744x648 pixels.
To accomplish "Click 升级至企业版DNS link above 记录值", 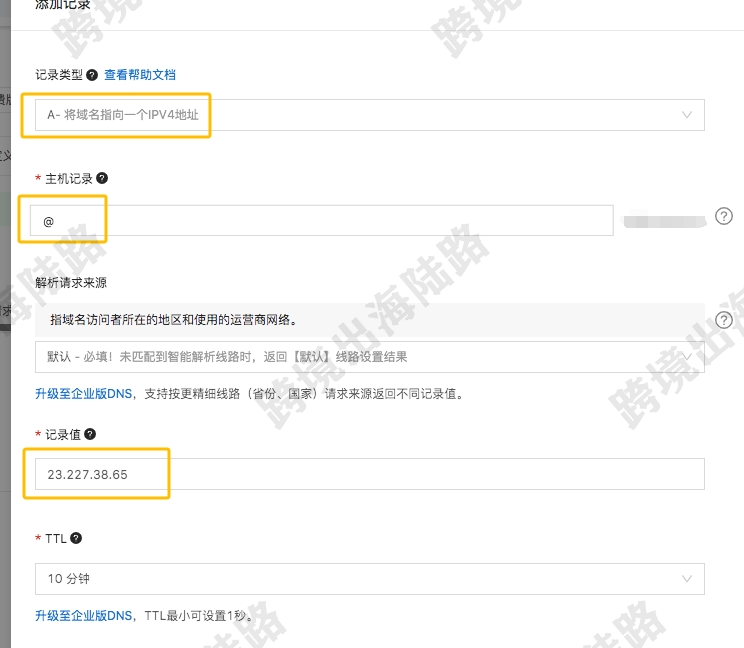I will [84, 394].
